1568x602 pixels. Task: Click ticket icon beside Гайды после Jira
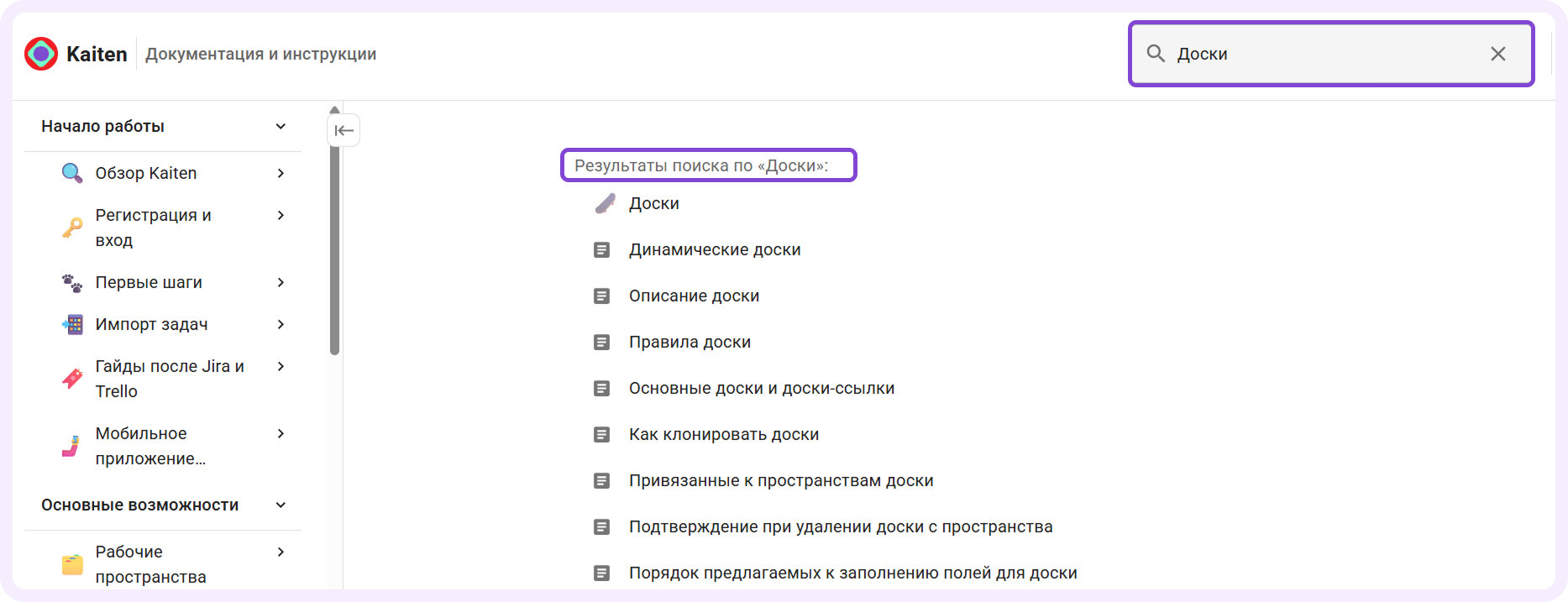pos(72,379)
